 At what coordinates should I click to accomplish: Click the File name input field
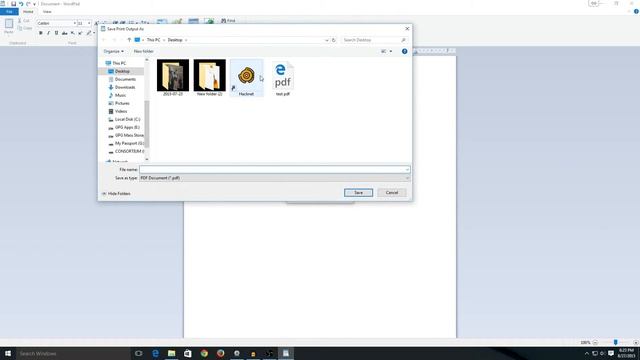[x=274, y=169]
